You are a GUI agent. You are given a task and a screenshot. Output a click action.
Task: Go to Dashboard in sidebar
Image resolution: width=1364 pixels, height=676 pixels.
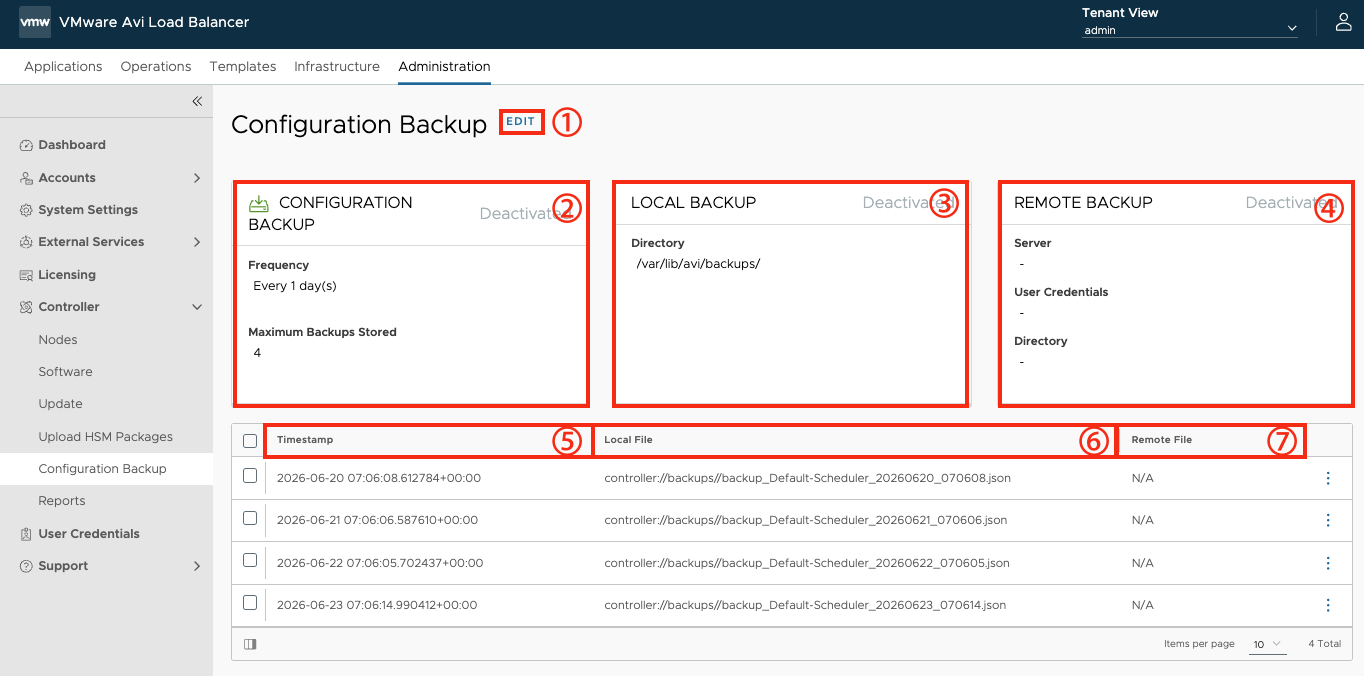pos(72,145)
